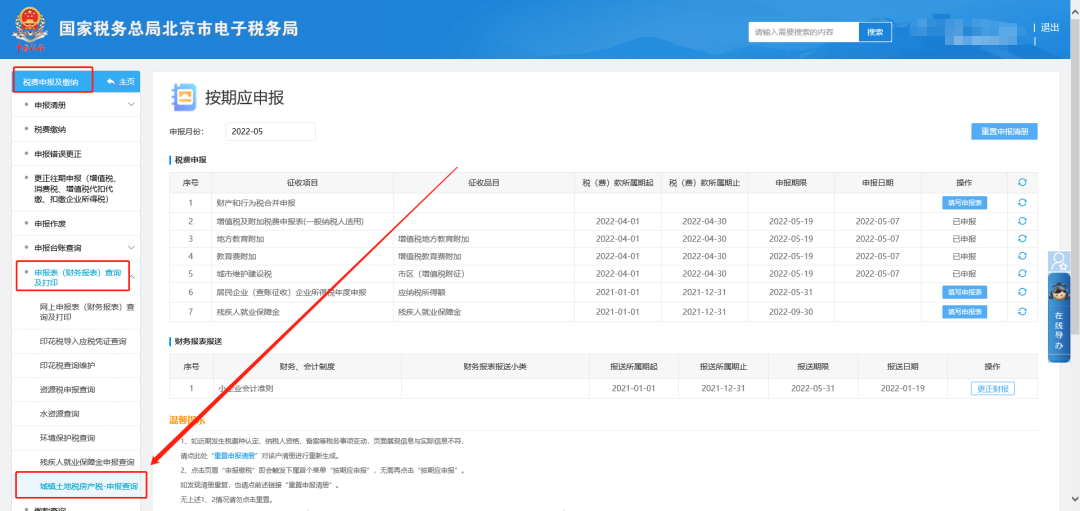Refresh the 地方教育附加 row
The height and width of the screenshot is (511, 1080).
click(1021, 238)
